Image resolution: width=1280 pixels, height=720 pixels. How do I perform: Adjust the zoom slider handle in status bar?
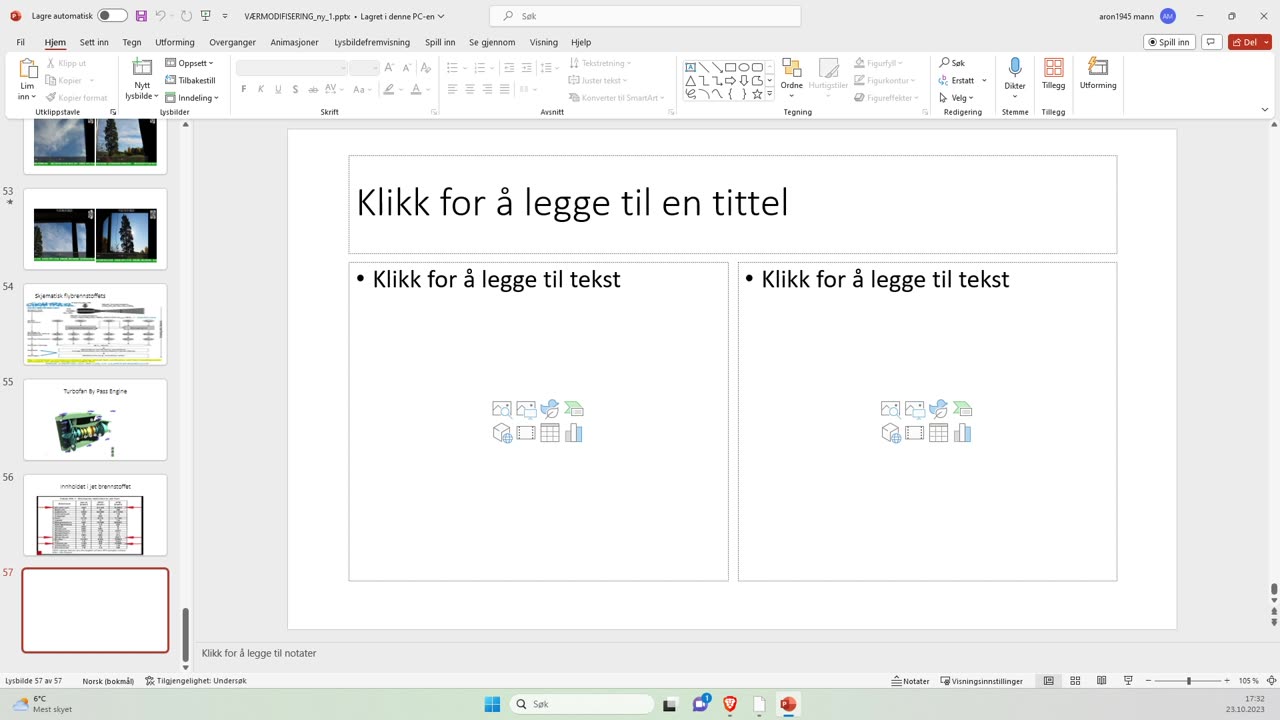click(1189, 681)
